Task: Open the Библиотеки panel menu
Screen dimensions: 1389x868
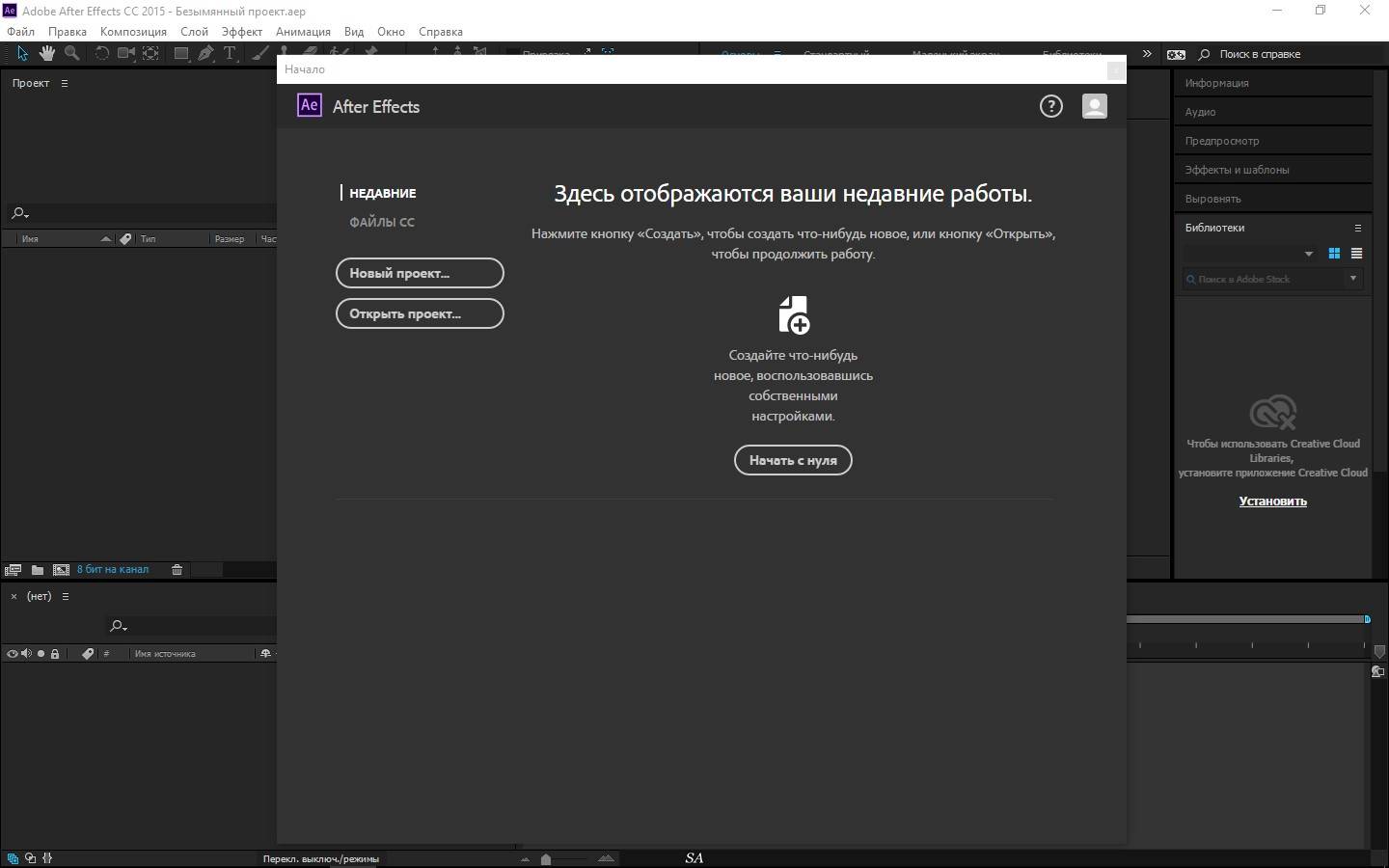Action: tap(1357, 229)
